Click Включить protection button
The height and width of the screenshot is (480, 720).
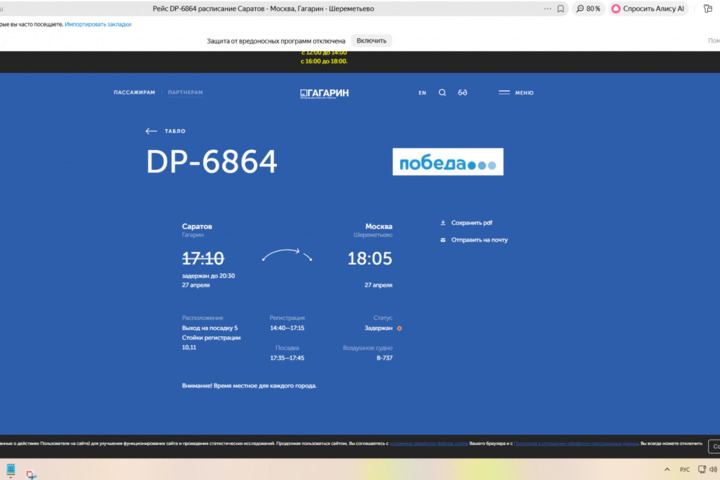click(371, 41)
